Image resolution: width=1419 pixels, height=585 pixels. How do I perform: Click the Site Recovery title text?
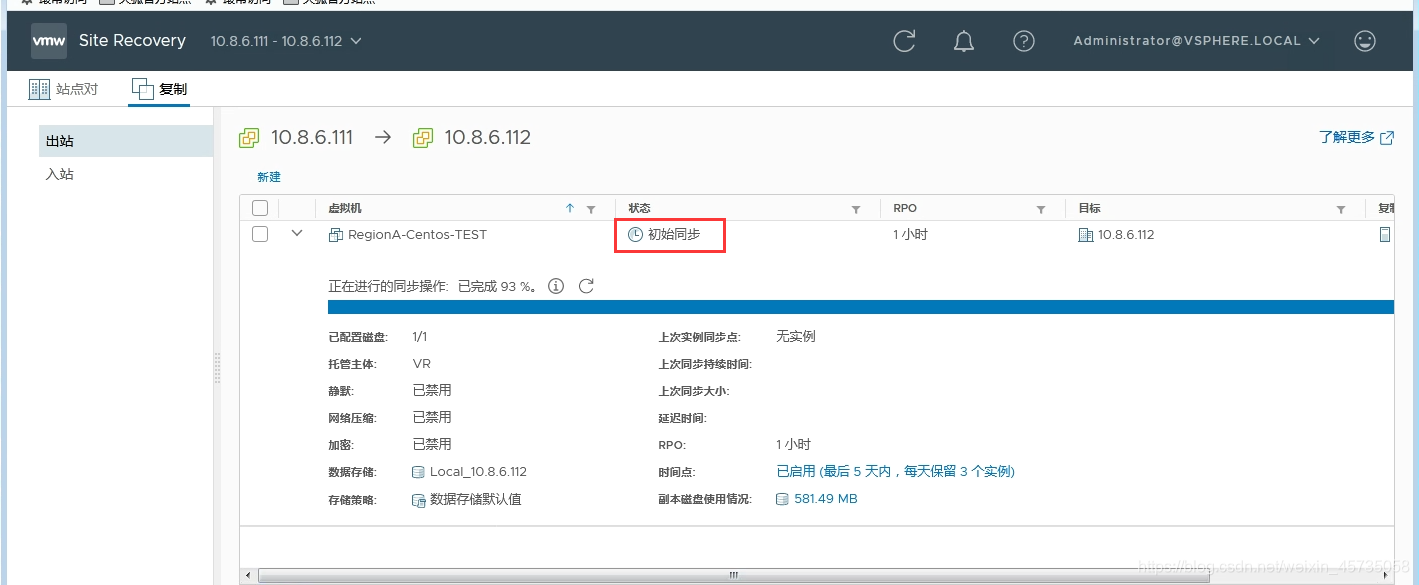[x=132, y=41]
